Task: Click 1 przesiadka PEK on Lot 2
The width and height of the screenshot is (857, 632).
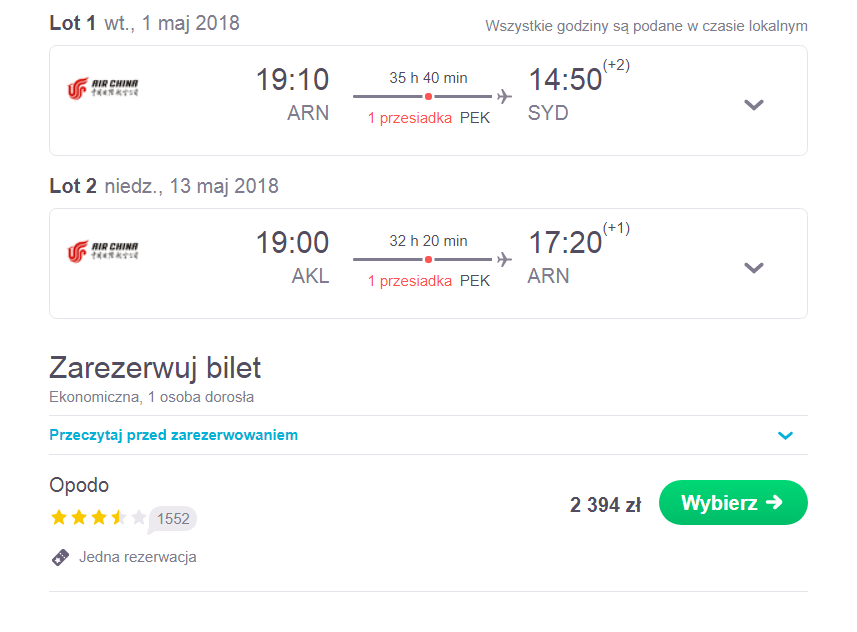Action: click(x=428, y=281)
